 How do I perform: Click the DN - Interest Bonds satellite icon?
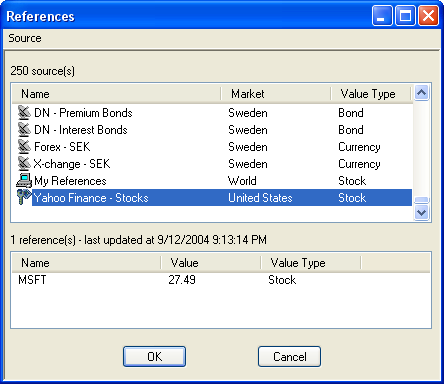pyautogui.click(x=24, y=130)
